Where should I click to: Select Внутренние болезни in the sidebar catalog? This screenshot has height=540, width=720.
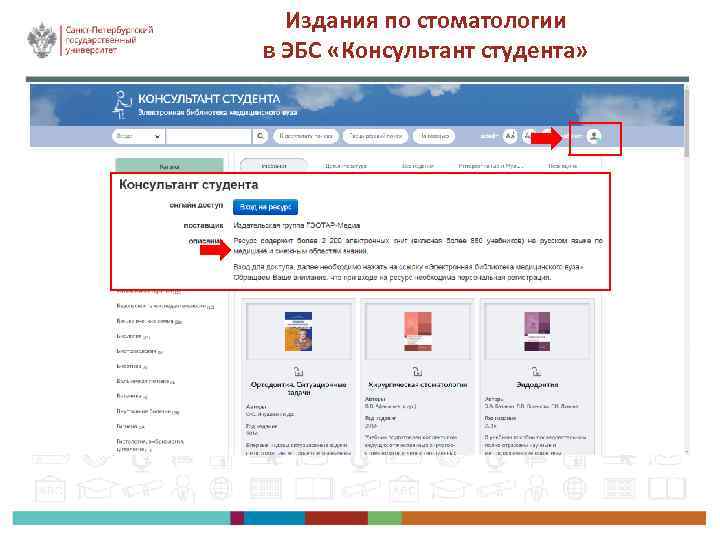click(147, 412)
